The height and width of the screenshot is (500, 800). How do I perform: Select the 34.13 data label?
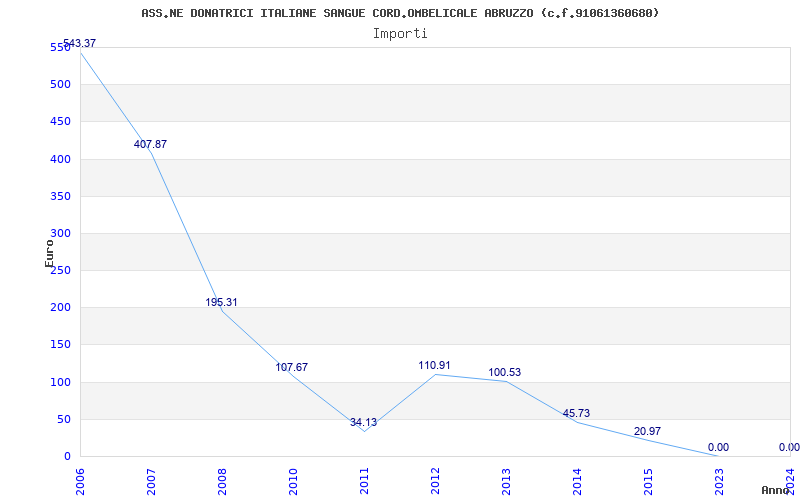(363, 422)
